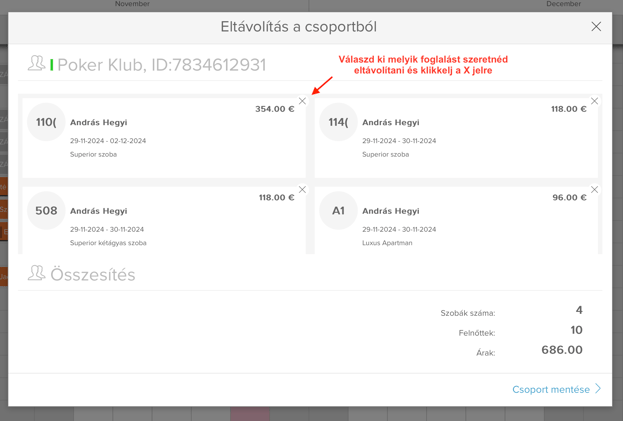The height and width of the screenshot is (421, 623).
Task: Close the Eltávolítás a csoportból dialog
Action: (x=596, y=27)
